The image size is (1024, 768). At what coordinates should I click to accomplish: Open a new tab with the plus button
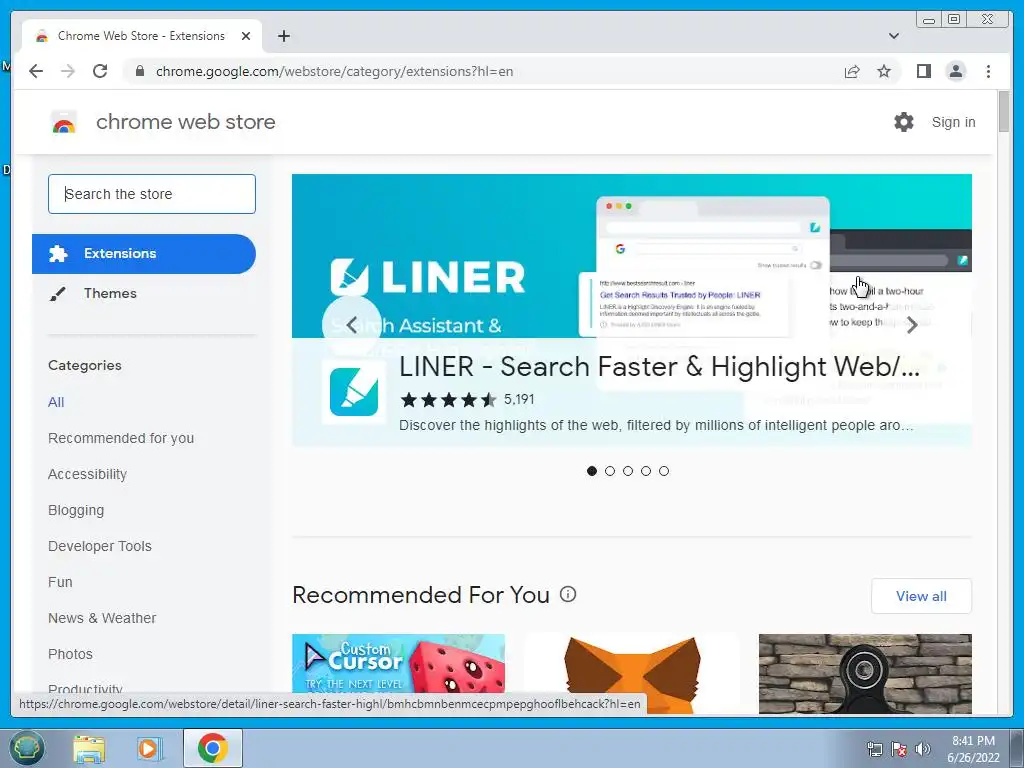point(283,36)
